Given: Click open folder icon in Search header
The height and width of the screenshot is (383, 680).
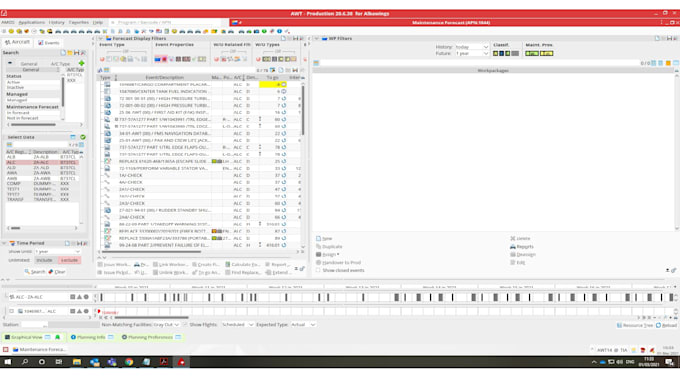Looking at the screenshot, I should point(69,52).
